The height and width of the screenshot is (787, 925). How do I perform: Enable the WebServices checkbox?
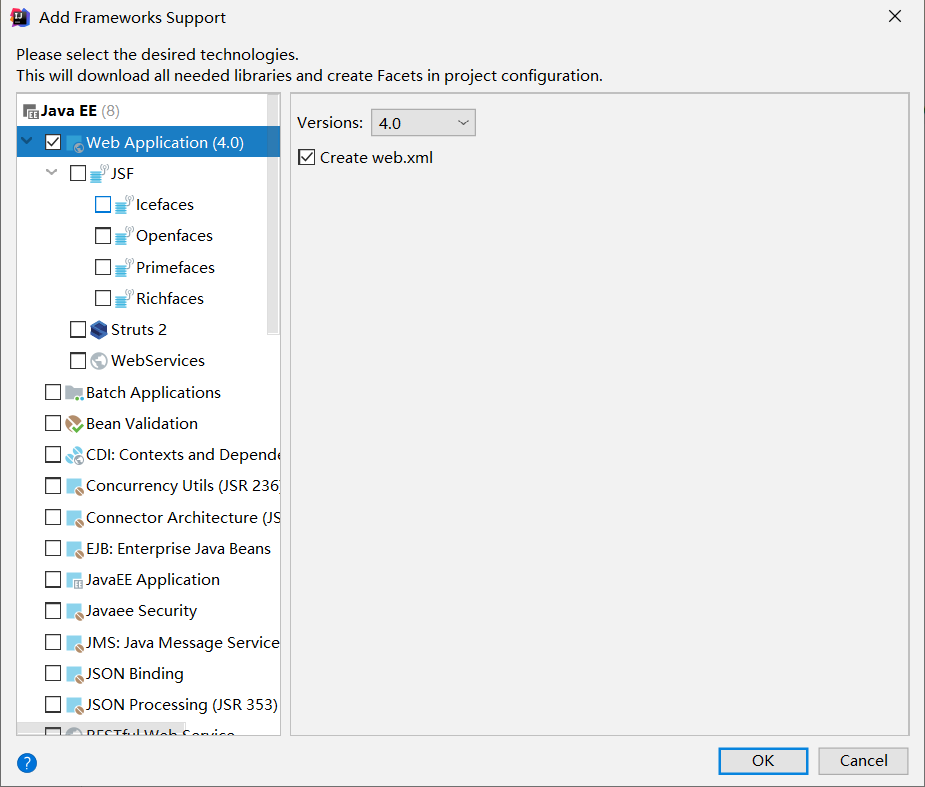[x=78, y=360]
